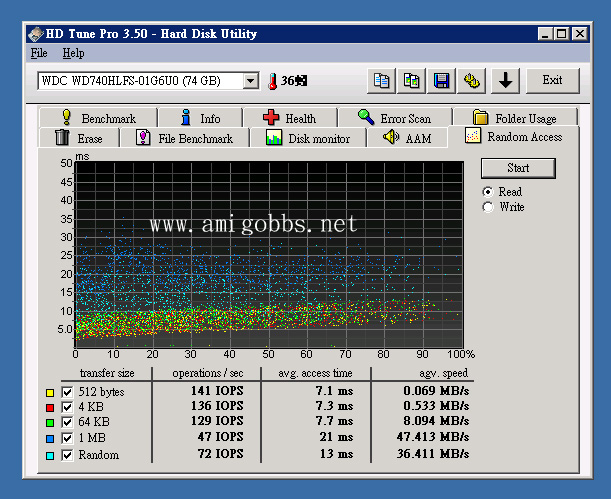611x499 pixels.
Task: Select the Write radio button
Action: point(488,207)
